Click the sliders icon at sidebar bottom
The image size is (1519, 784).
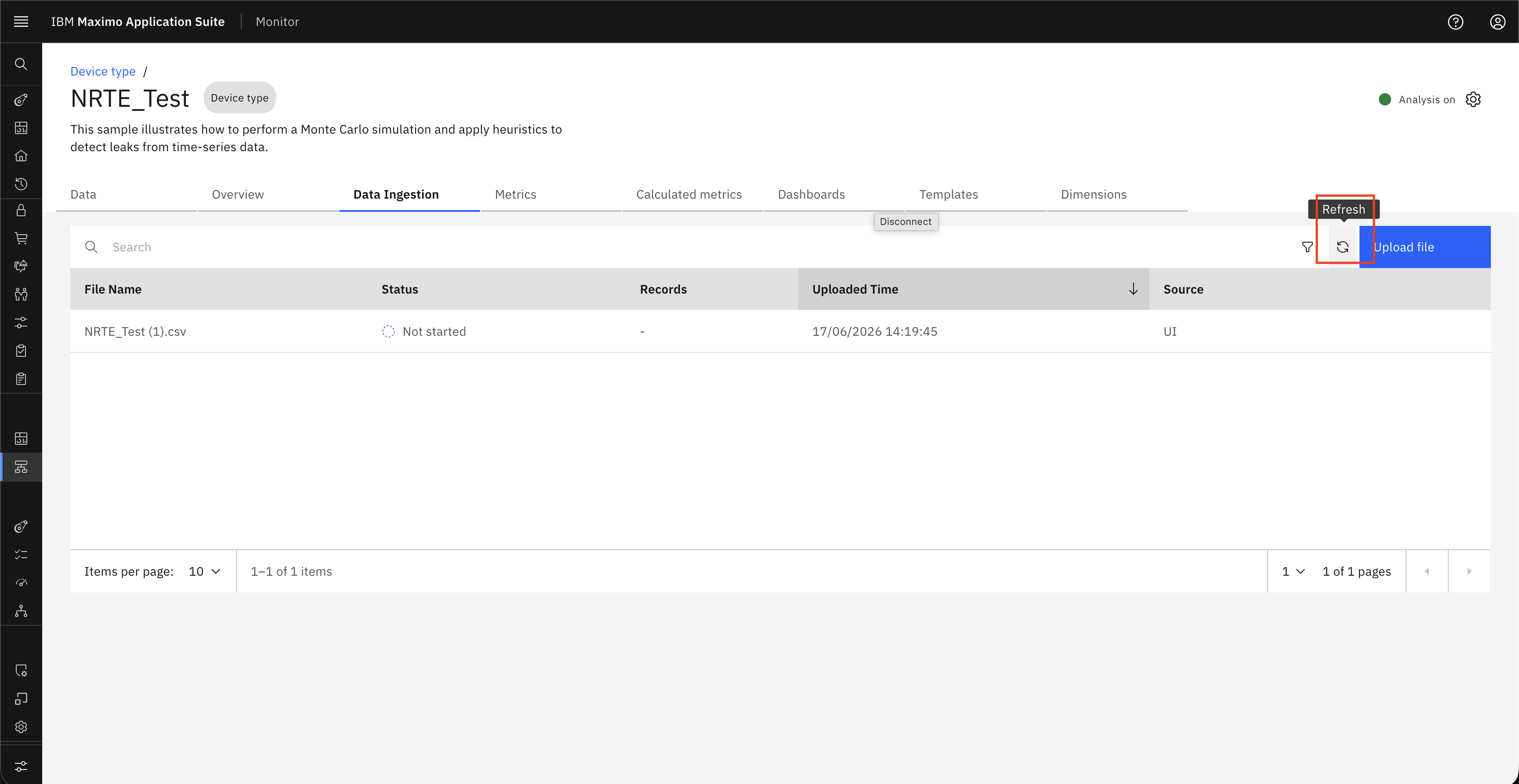[x=21, y=766]
